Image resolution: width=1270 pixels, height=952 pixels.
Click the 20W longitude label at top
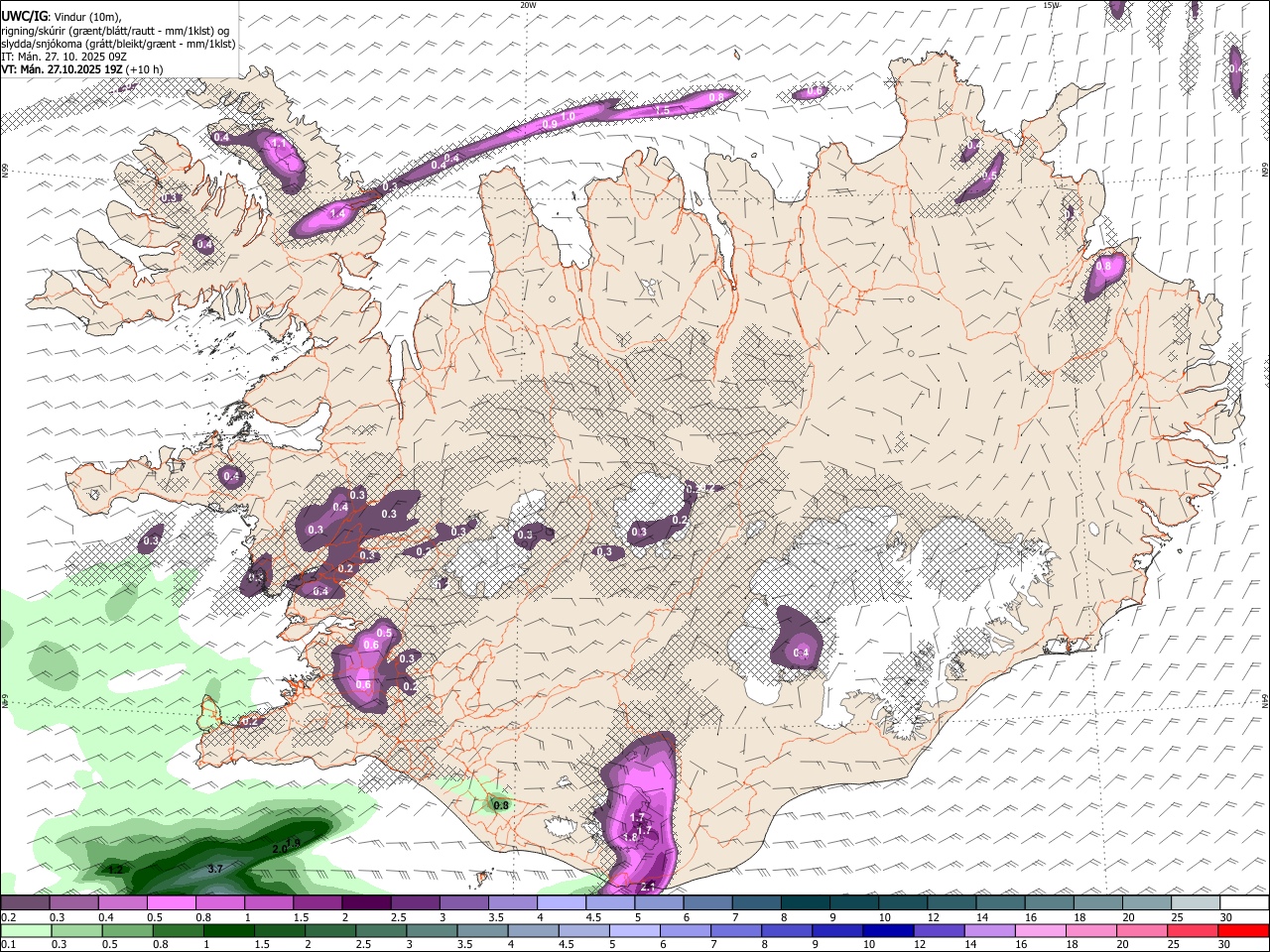[x=529, y=5]
